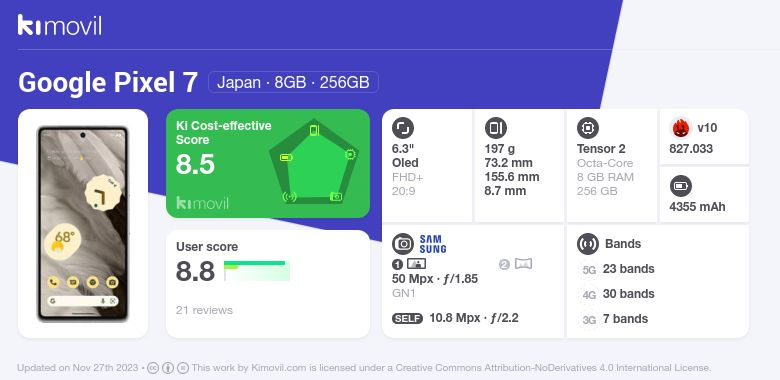780x380 pixels.
Task: Click the Google Pixel 7 title
Action: [x=108, y=83]
